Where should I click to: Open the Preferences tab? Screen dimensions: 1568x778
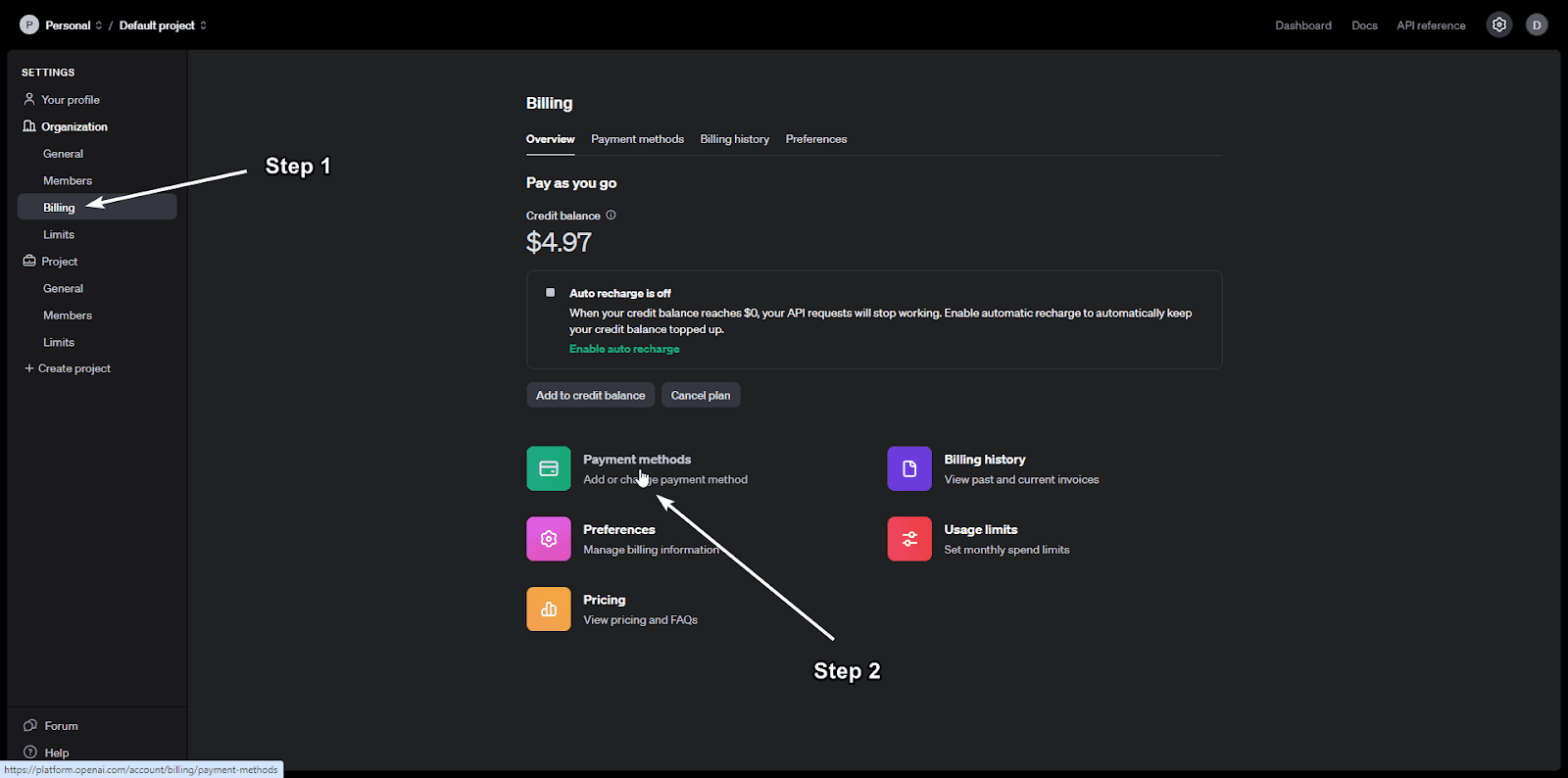click(x=815, y=139)
